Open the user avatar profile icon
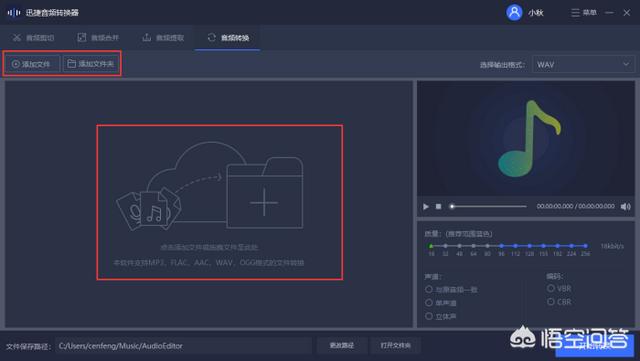640x361 pixels. point(514,13)
